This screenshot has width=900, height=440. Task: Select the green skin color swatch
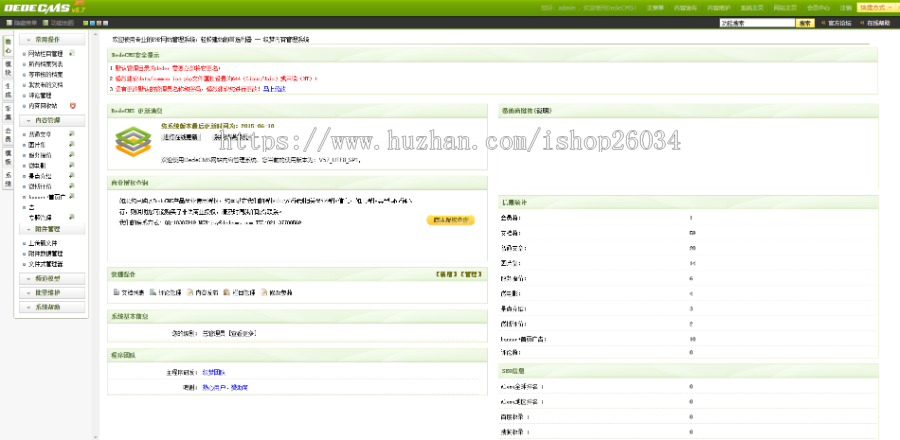(x=86, y=24)
